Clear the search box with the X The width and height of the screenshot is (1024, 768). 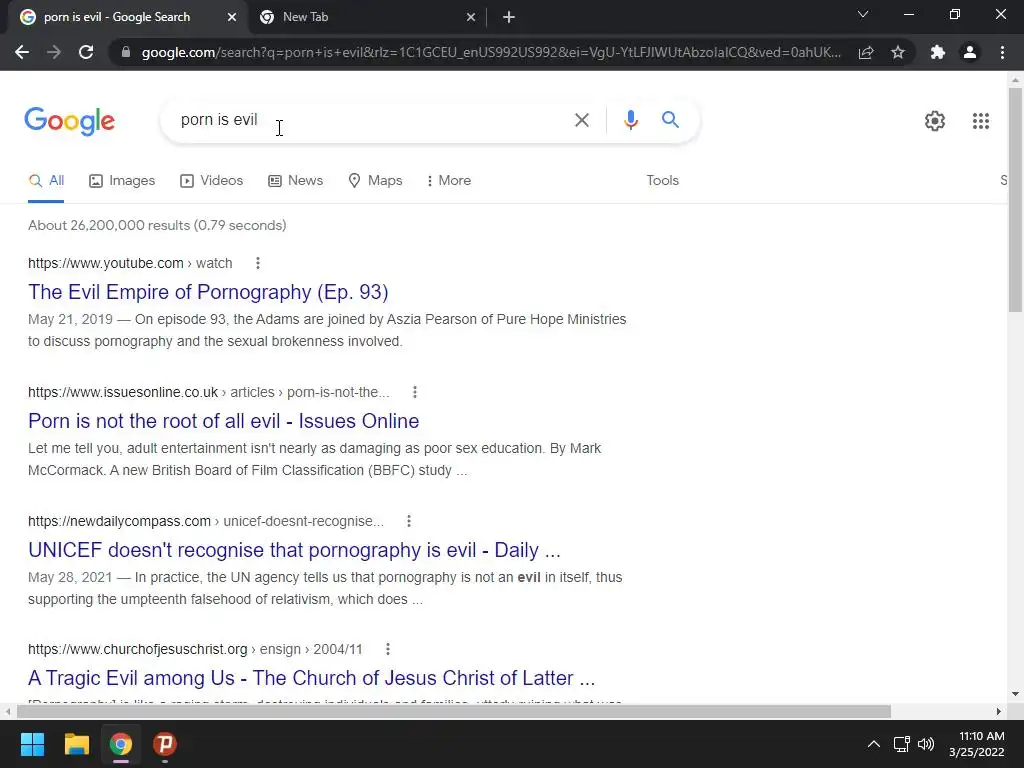click(x=581, y=120)
